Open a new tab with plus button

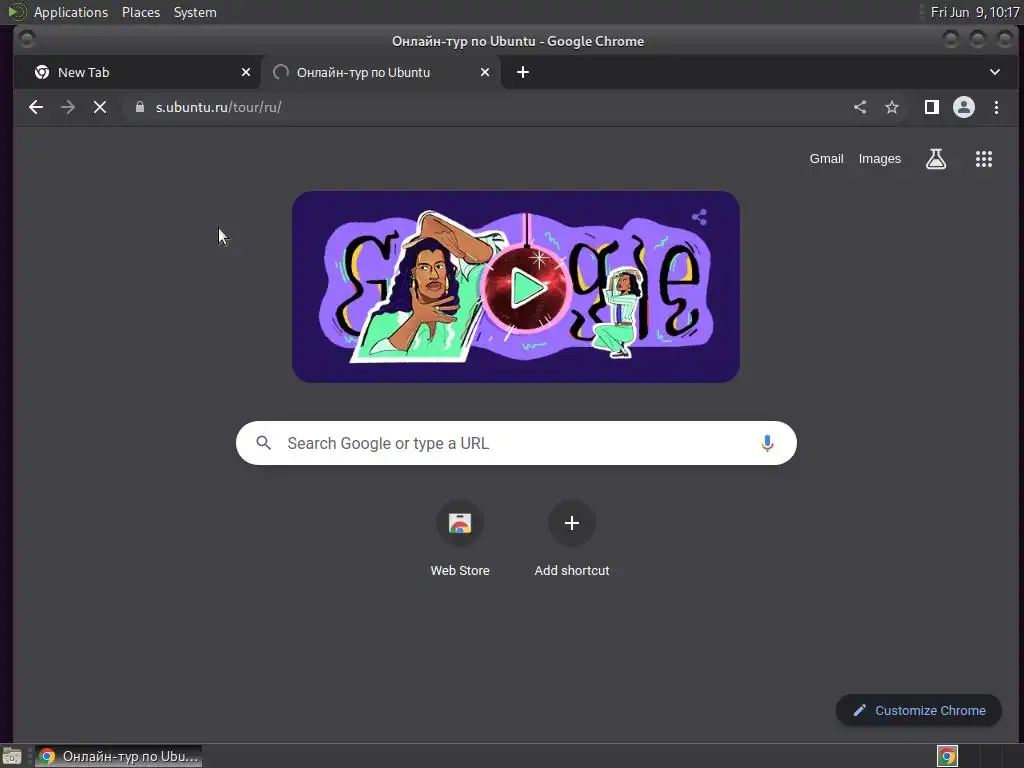click(523, 72)
